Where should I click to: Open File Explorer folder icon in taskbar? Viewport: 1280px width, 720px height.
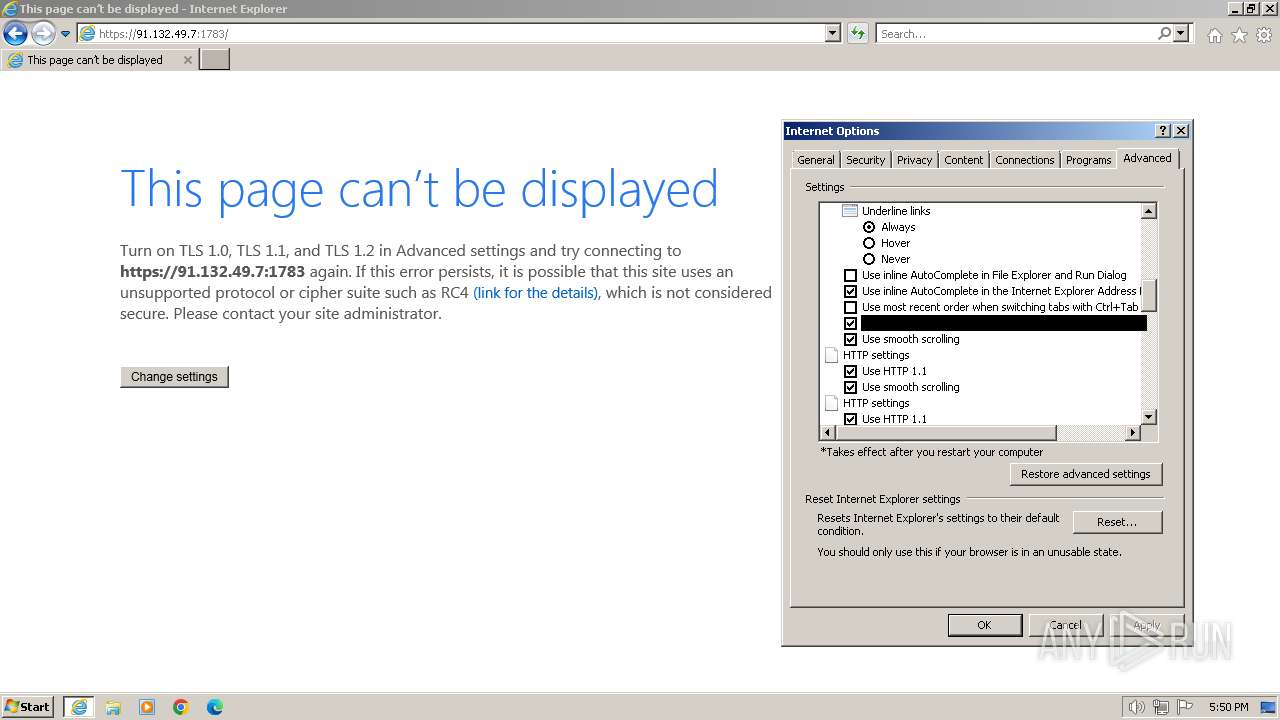(x=113, y=707)
